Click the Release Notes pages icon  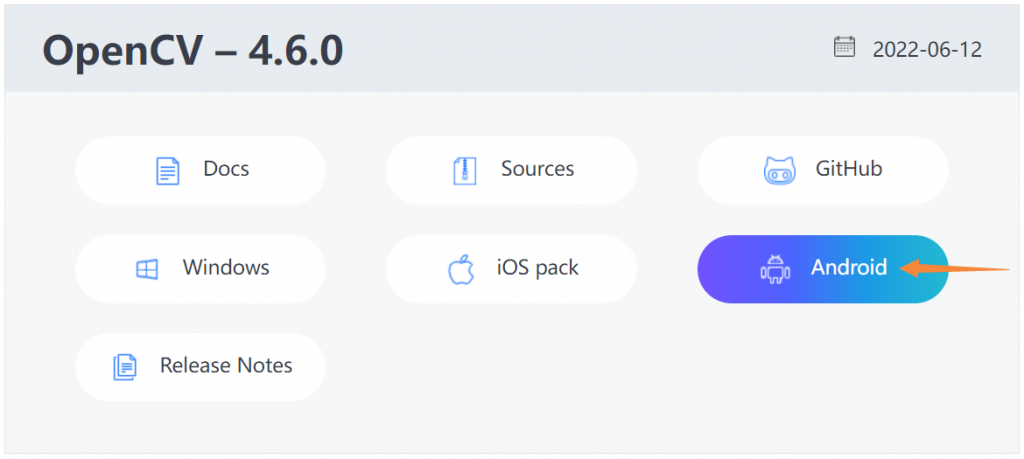(x=125, y=368)
